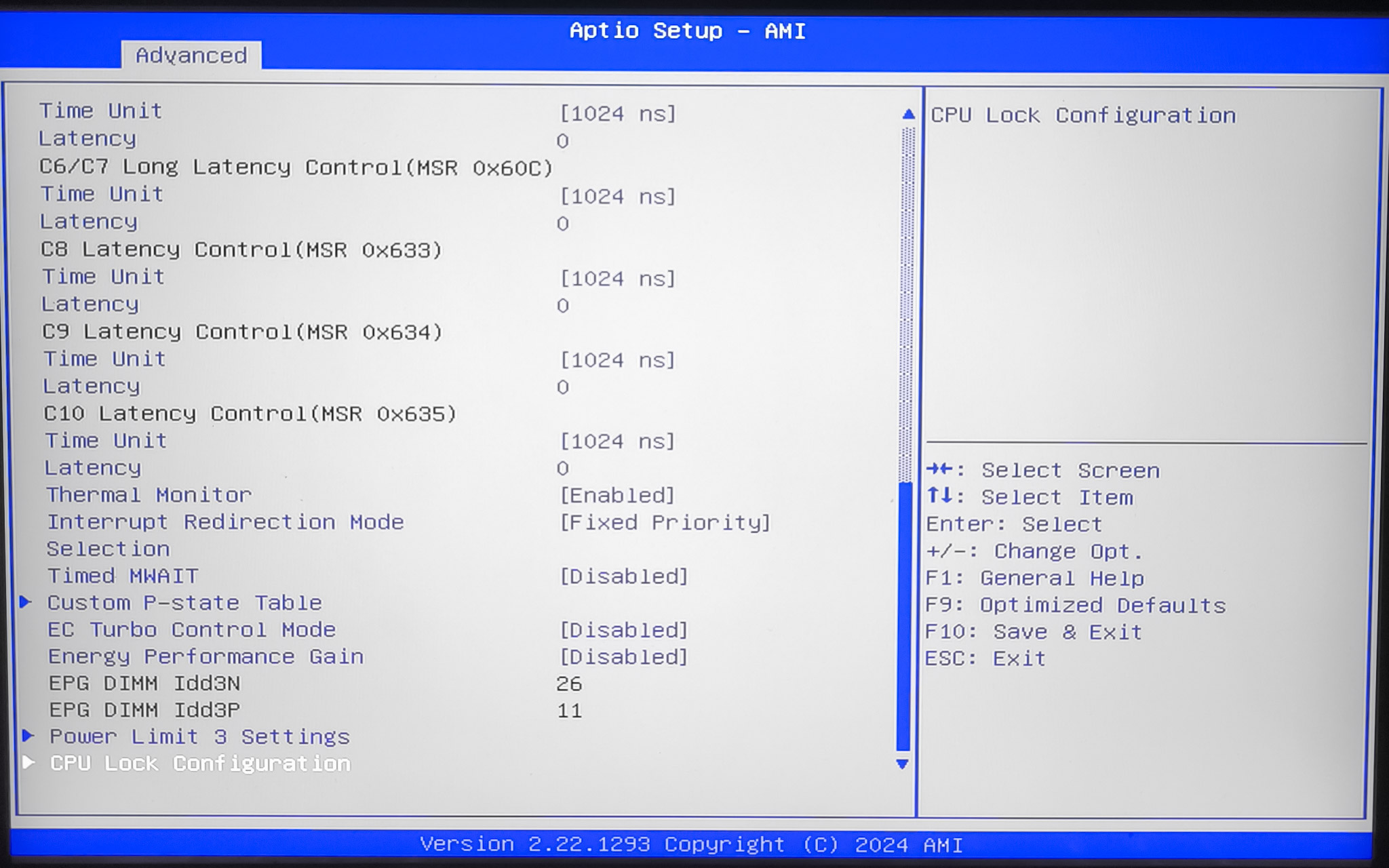This screenshot has width=1389, height=868.
Task: Click the scroll up arrow icon
Action: pos(908,114)
